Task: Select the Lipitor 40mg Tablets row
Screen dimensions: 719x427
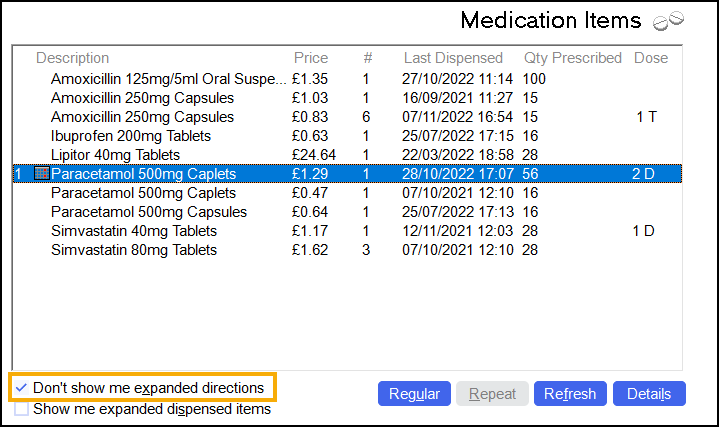Action: click(115, 155)
